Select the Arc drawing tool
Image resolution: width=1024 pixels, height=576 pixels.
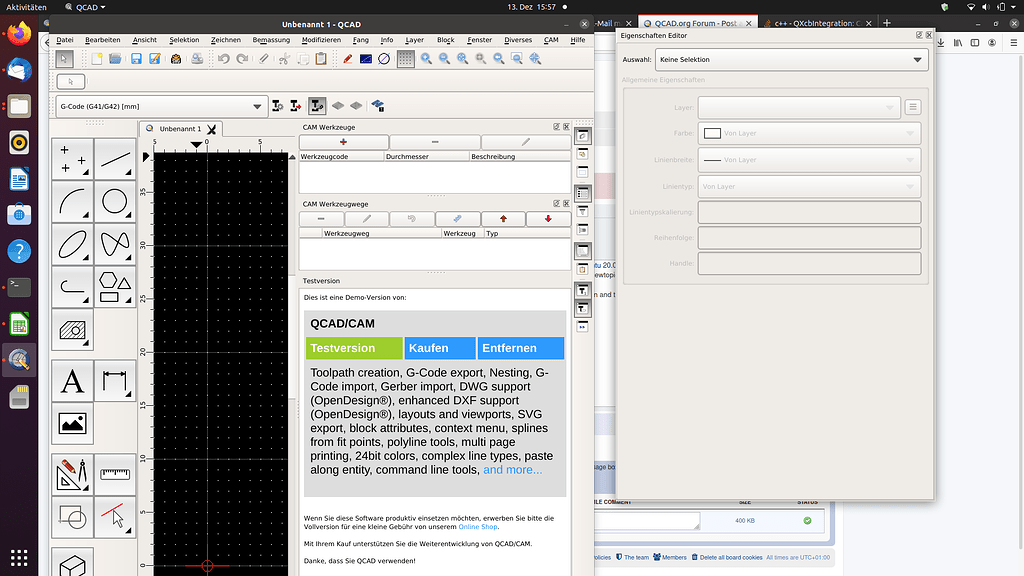72,202
